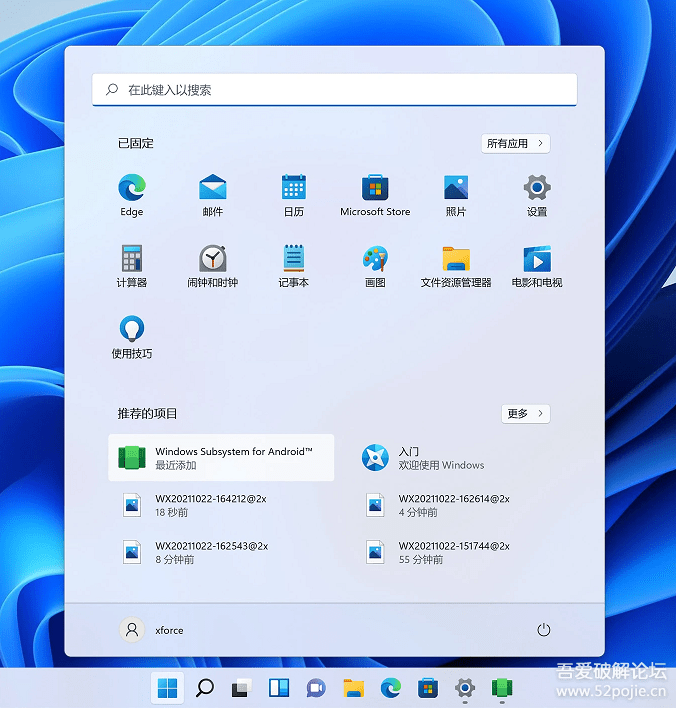The width and height of the screenshot is (676, 708).
Task: Launch the 日历 calendar app
Action: [294, 195]
